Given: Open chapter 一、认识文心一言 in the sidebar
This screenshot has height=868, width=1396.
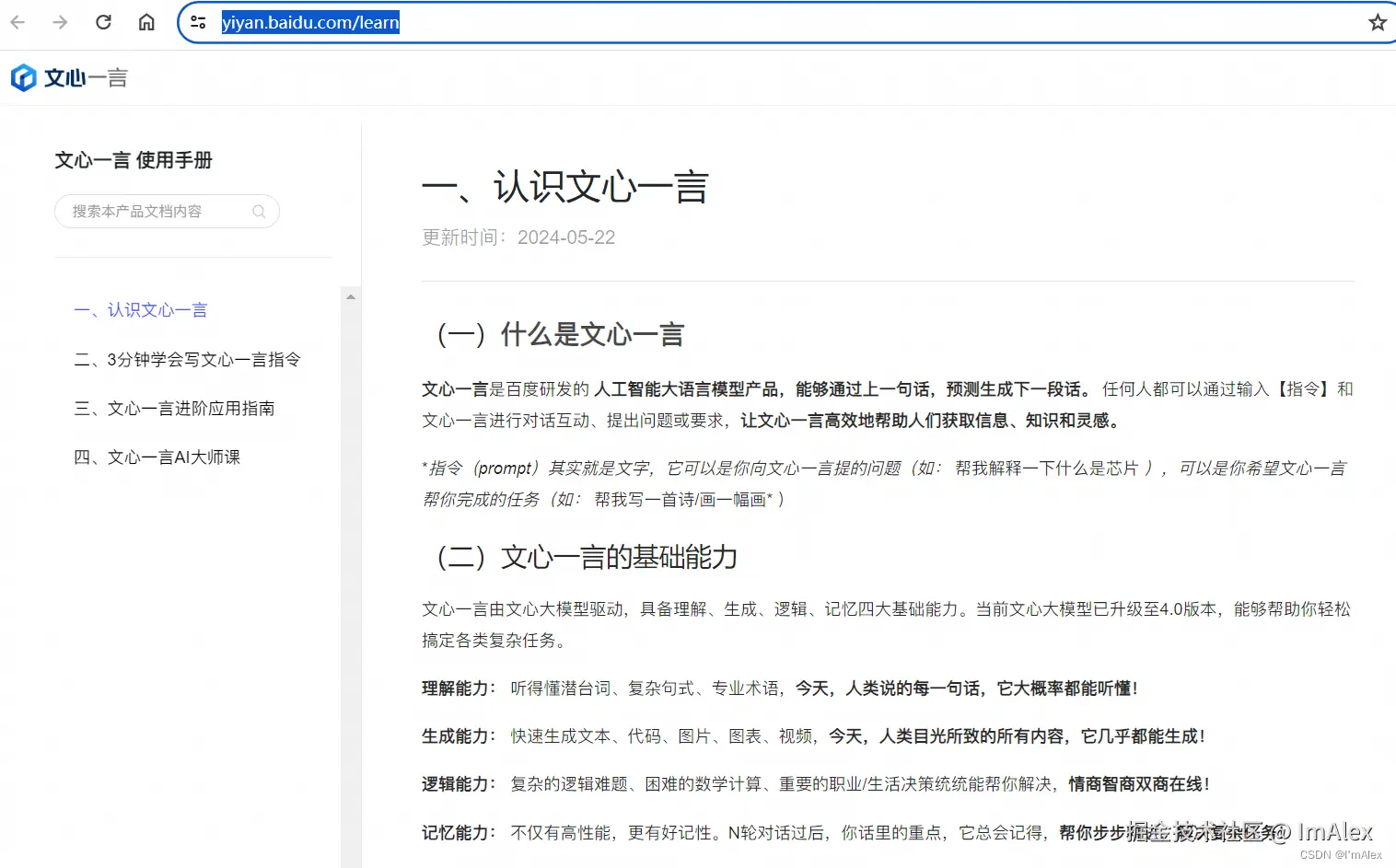Looking at the screenshot, I should (x=141, y=310).
